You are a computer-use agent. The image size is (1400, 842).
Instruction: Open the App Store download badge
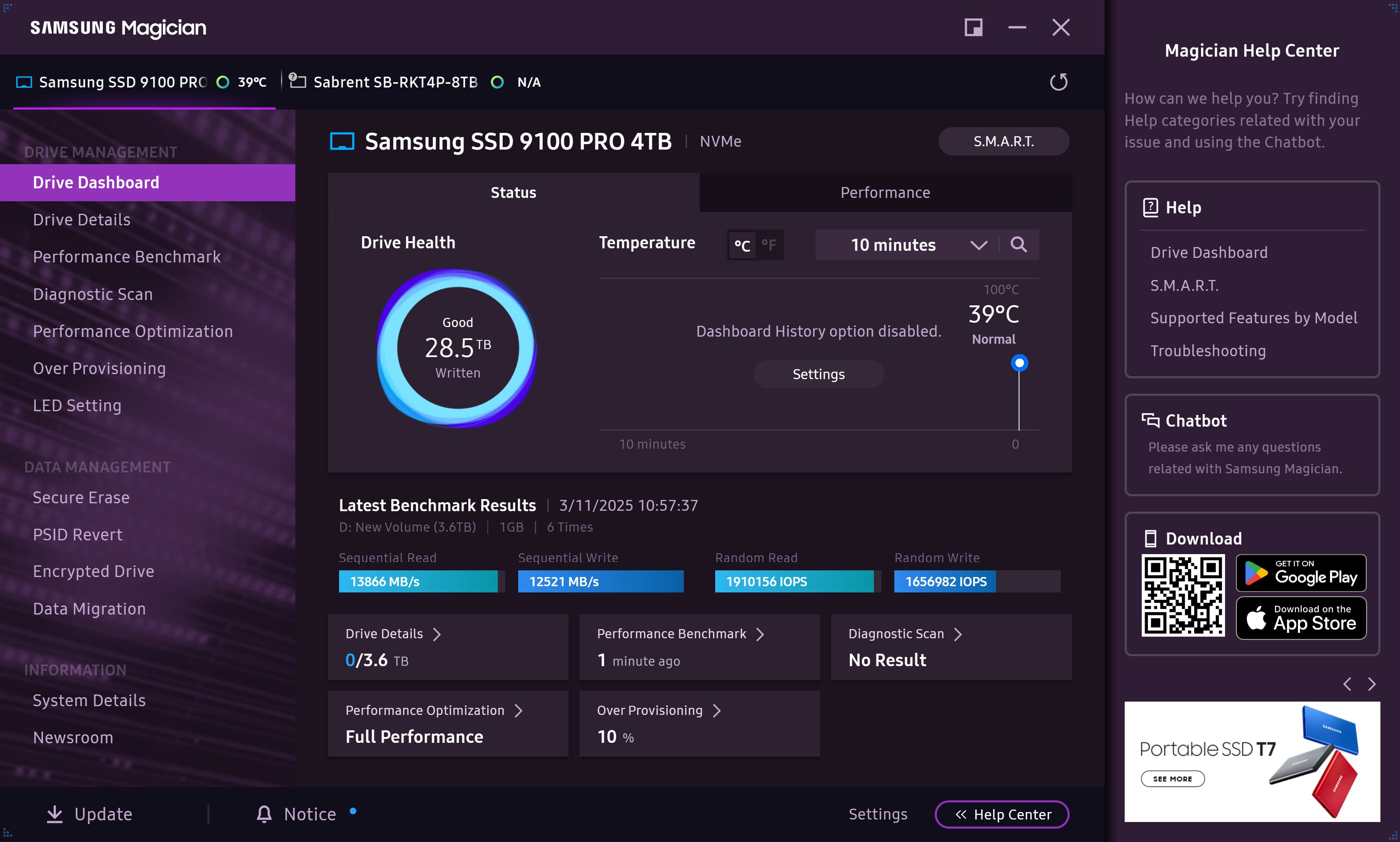tap(1301, 618)
